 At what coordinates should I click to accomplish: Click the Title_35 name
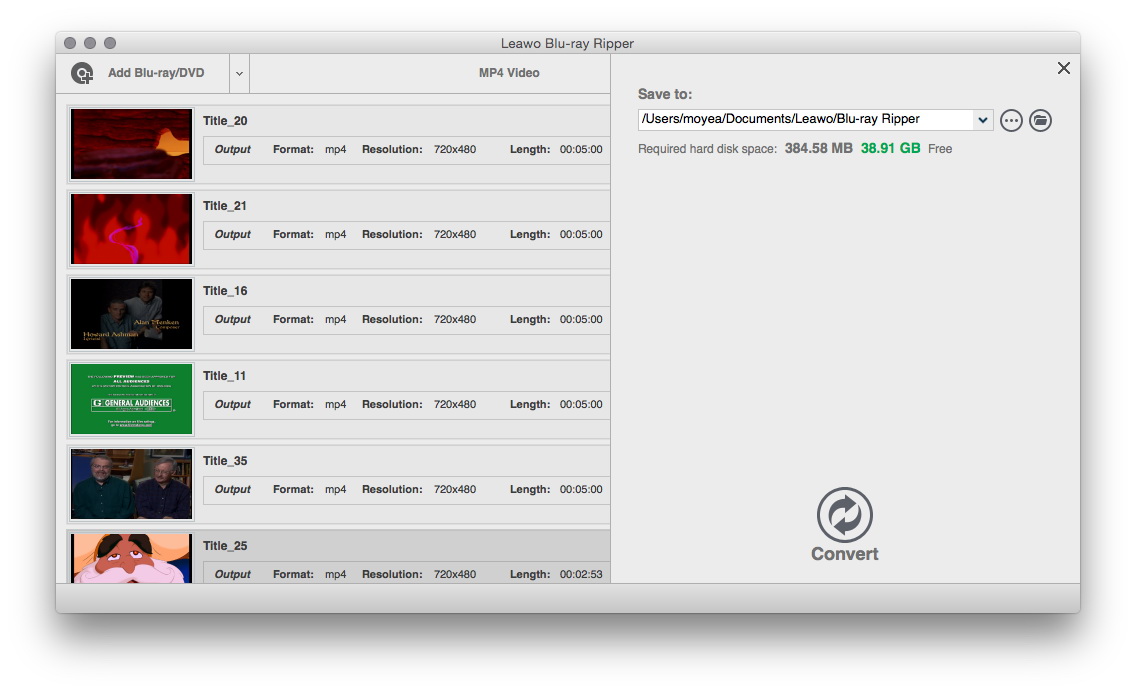click(225, 461)
